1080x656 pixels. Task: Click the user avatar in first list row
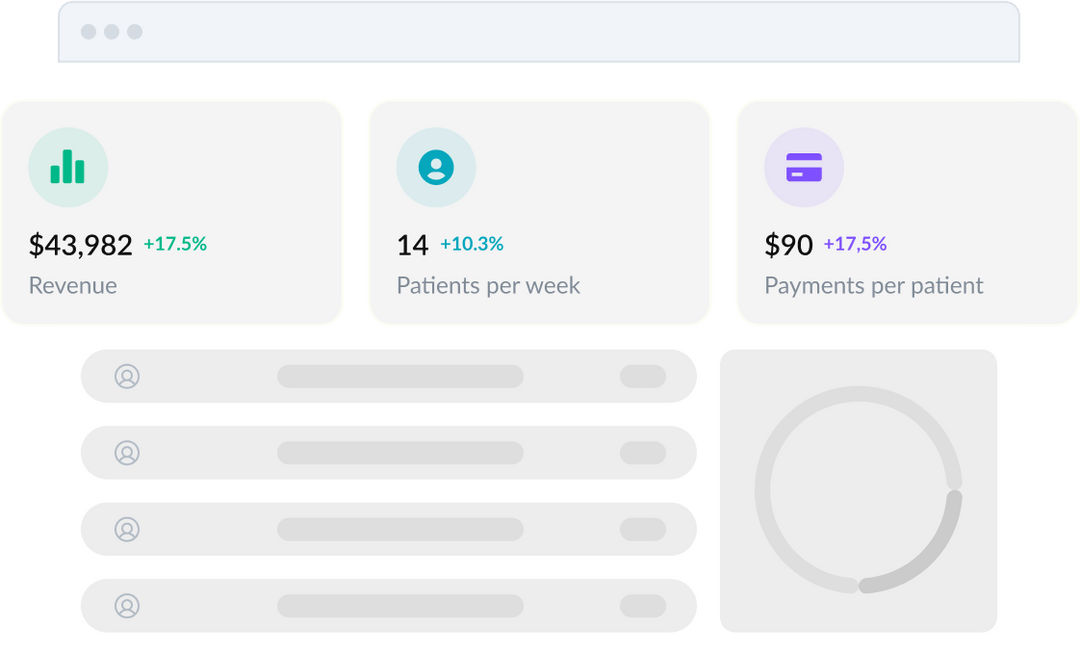[x=127, y=376]
